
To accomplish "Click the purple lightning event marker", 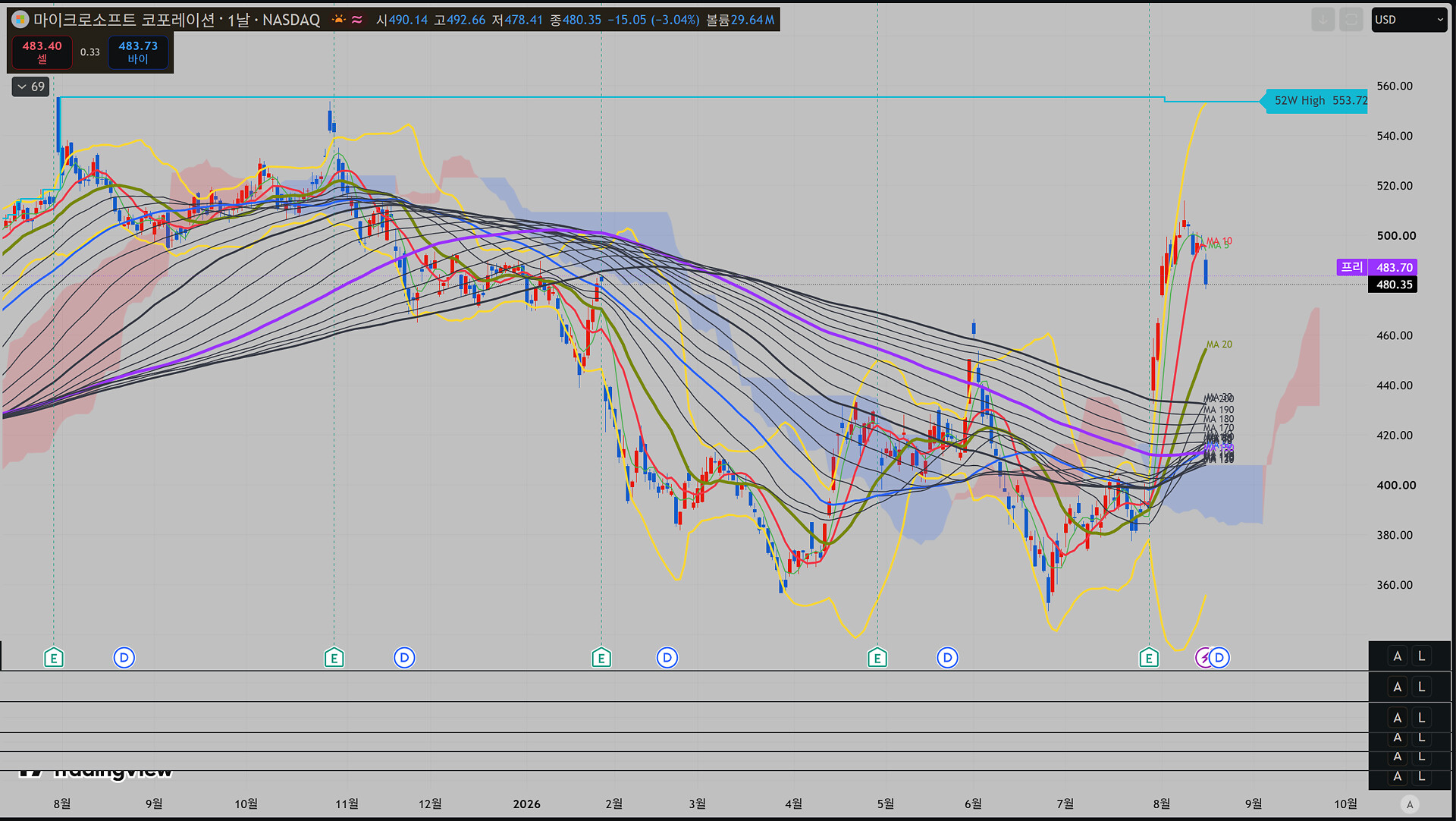I will click(1203, 658).
